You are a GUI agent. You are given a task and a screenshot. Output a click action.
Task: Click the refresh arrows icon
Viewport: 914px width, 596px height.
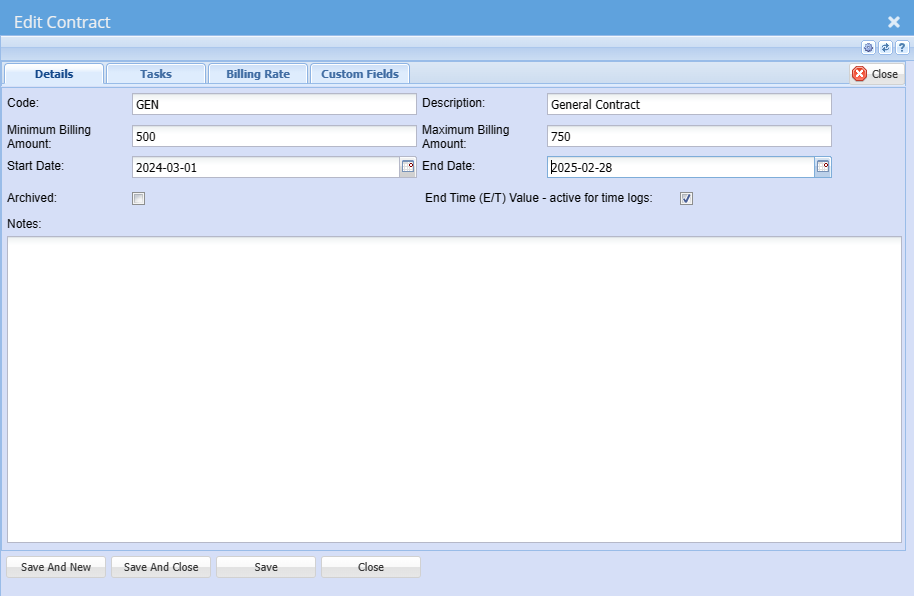point(885,48)
